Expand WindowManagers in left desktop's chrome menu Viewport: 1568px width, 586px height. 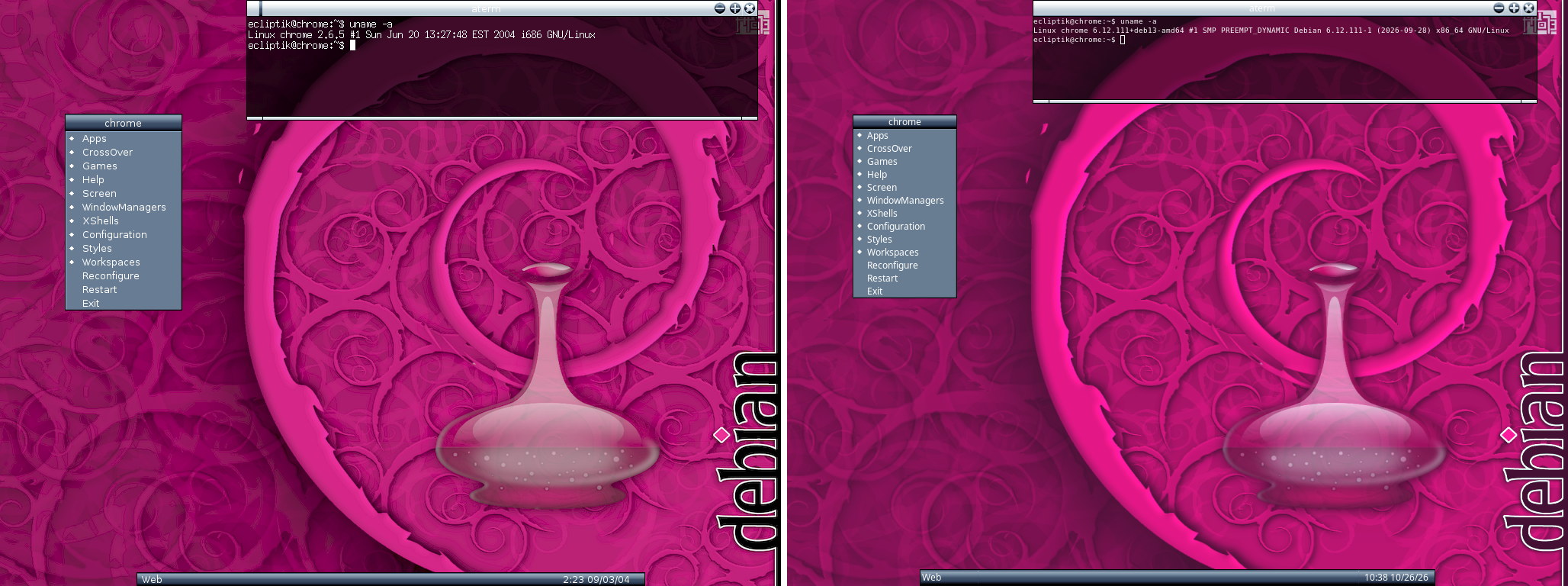(x=124, y=207)
